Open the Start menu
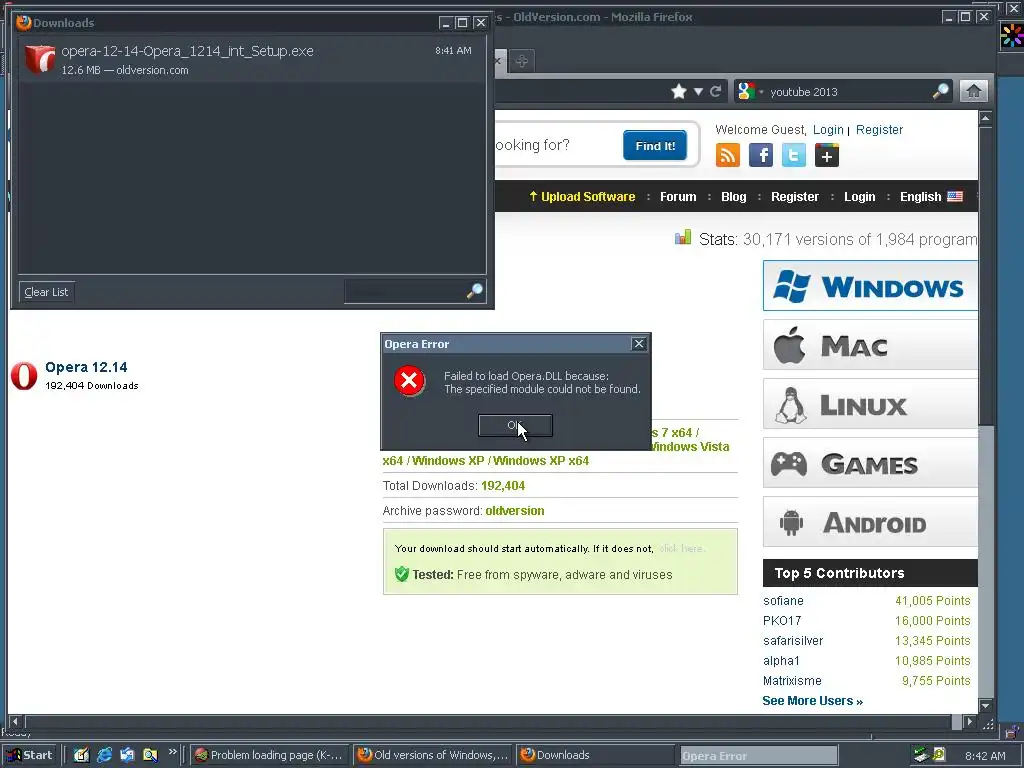The image size is (1024, 768). tap(30, 755)
